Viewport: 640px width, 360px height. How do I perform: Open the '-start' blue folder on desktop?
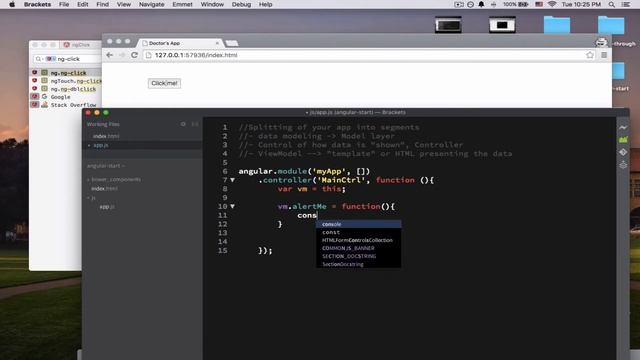(x=619, y=71)
